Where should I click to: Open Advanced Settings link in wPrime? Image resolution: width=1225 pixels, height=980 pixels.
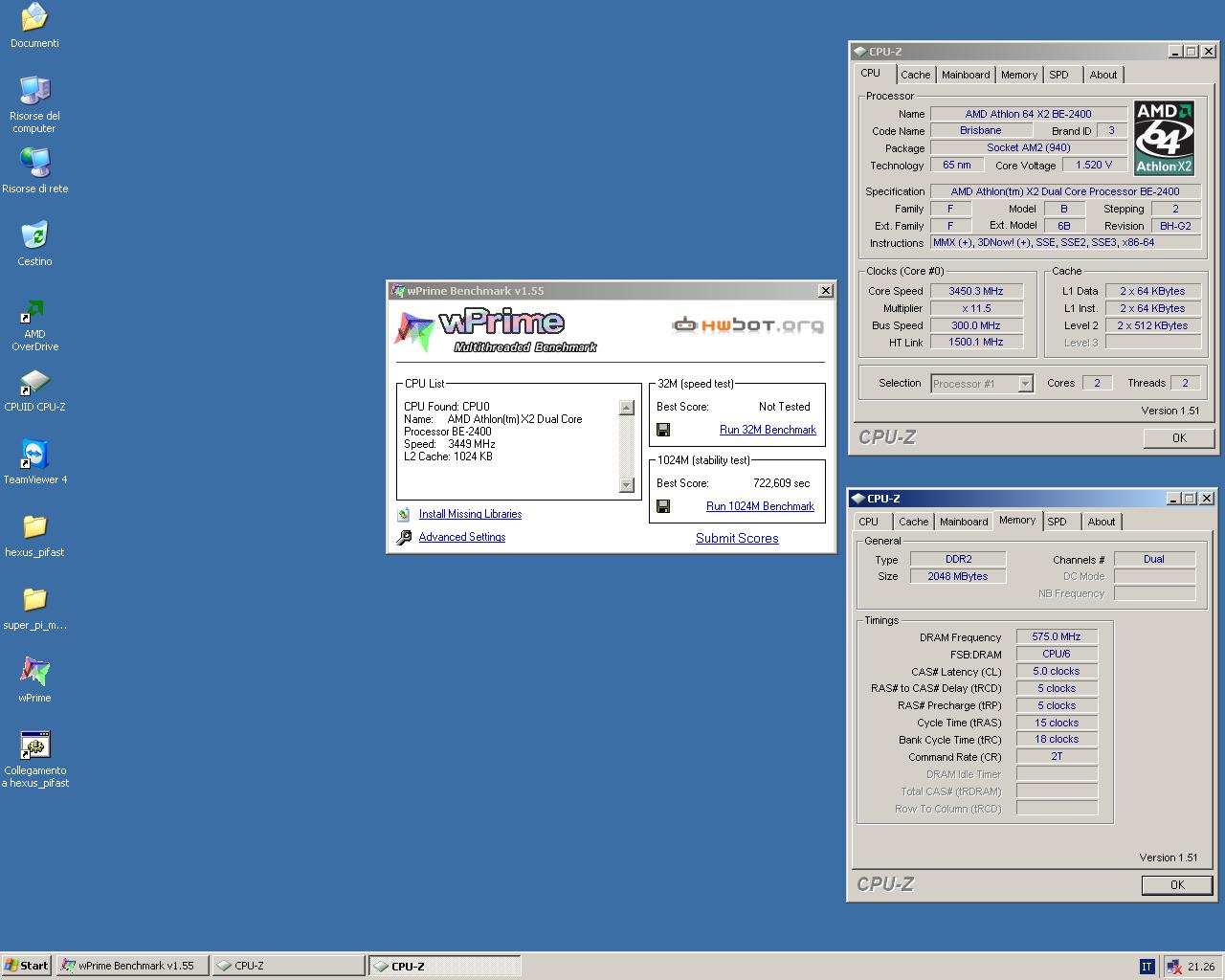462,537
